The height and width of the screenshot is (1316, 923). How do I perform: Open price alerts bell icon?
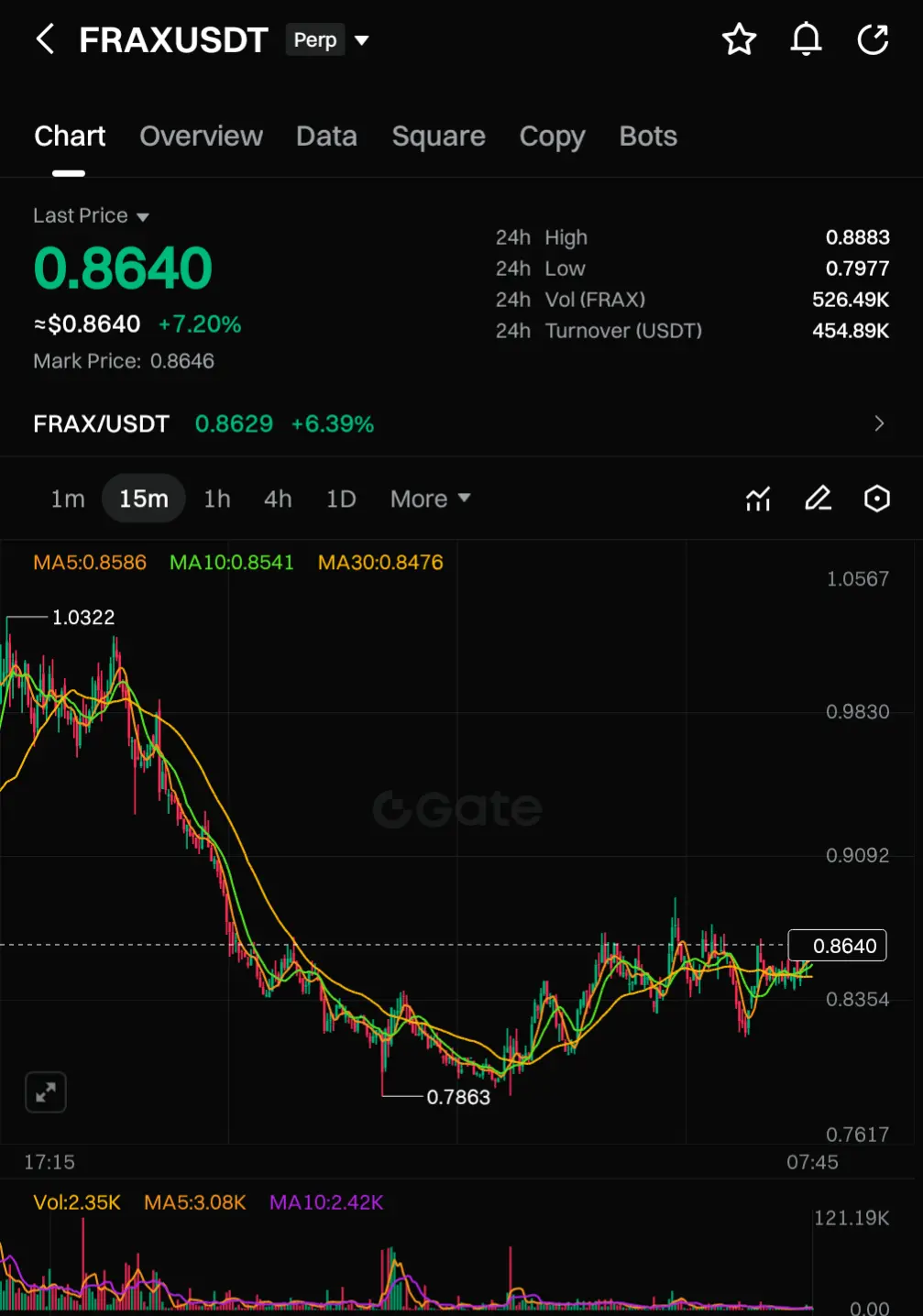click(x=806, y=39)
